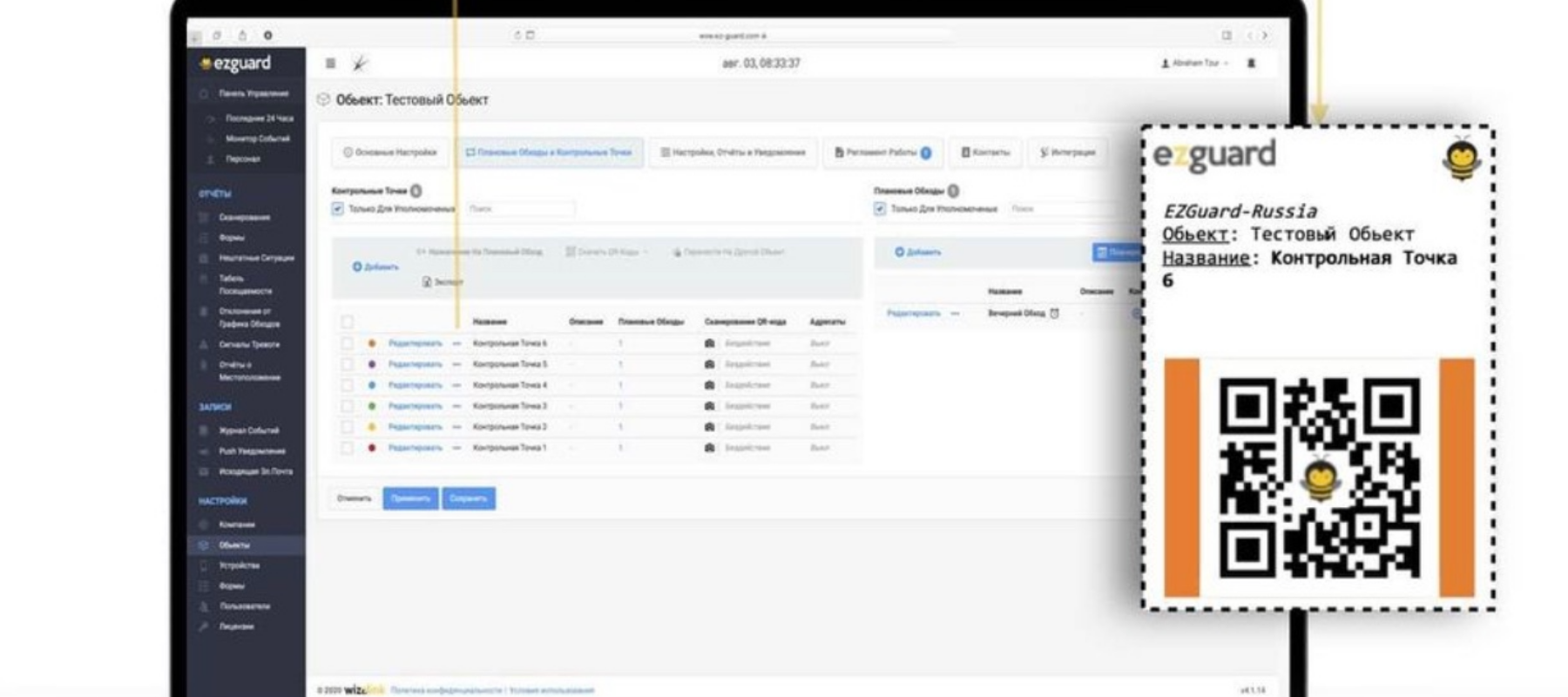Click the browser address bar

coord(733,36)
